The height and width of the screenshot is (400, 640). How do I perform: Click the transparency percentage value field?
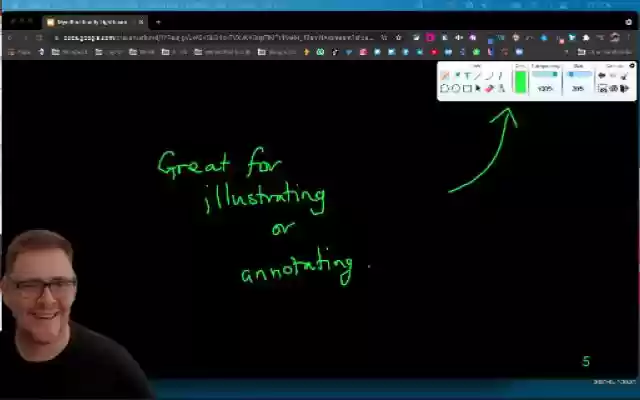(x=545, y=89)
